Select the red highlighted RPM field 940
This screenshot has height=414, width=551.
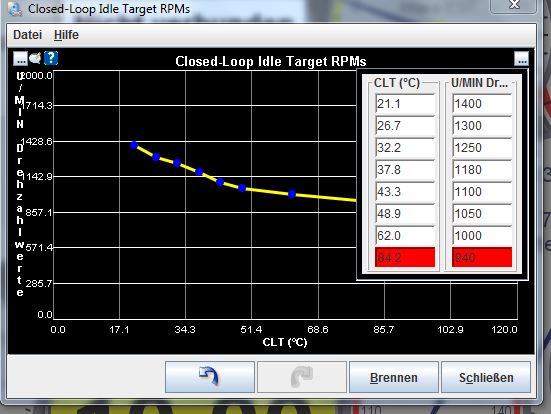click(482, 257)
